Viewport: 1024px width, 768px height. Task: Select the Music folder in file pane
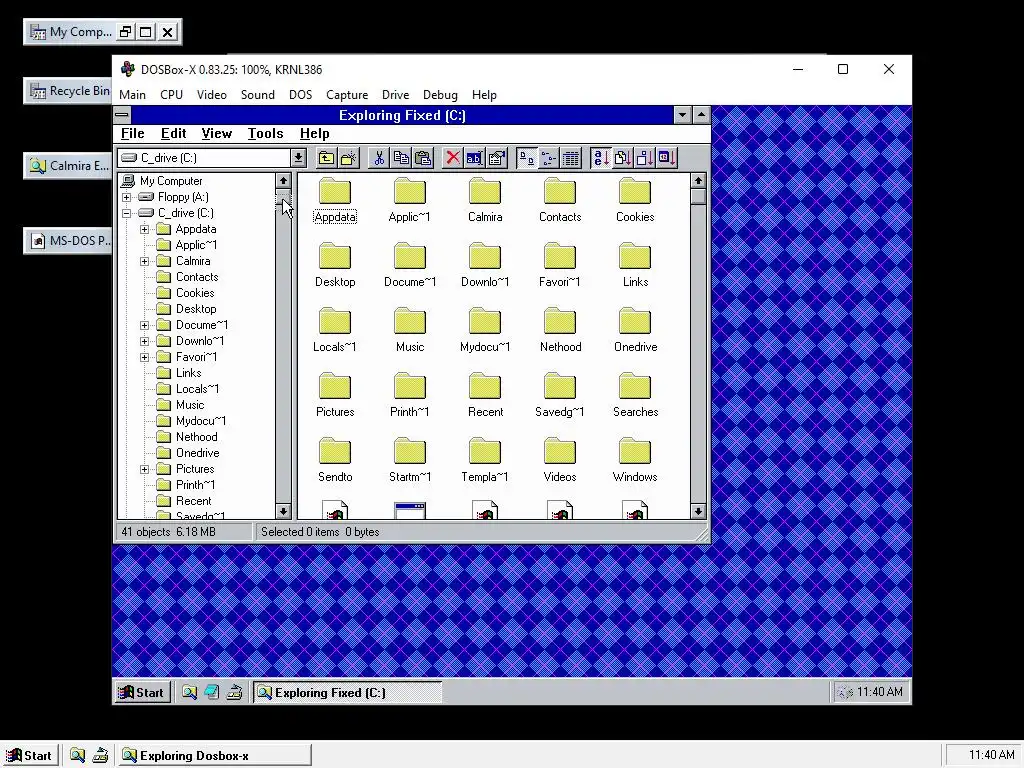click(x=409, y=330)
